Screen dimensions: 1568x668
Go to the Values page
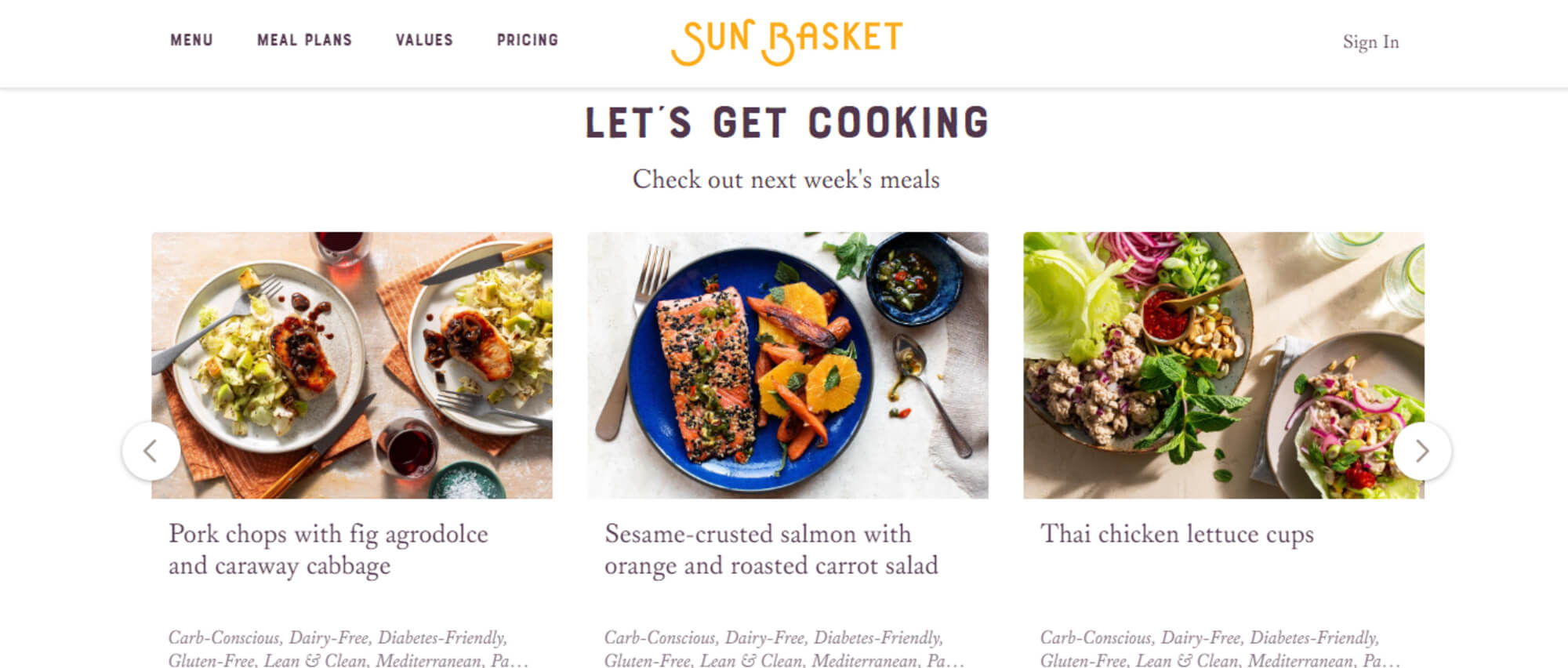click(424, 40)
